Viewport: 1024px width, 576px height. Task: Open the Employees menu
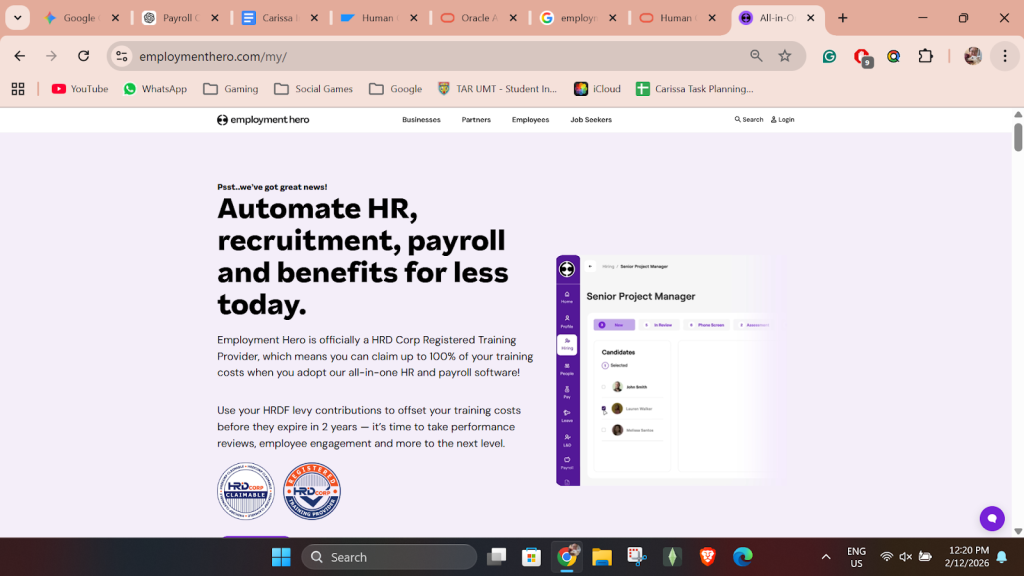530,120
